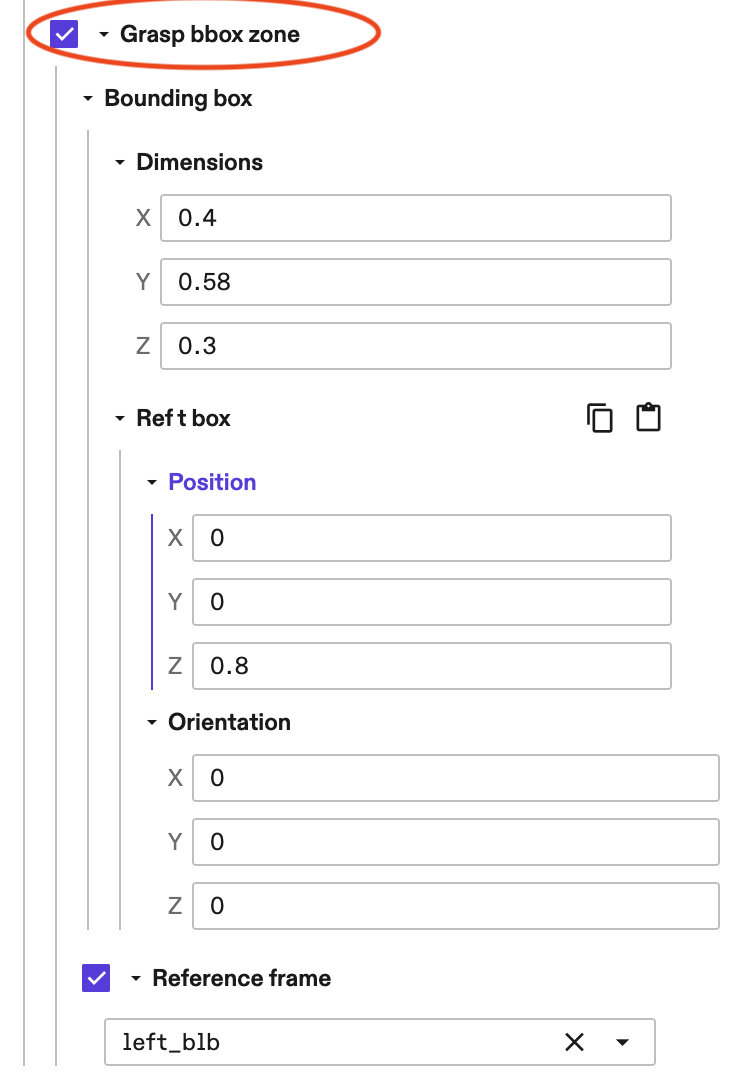Focus the Position X input field
Viewport: 744px width, 1078px height.
[x=431, y=538]
